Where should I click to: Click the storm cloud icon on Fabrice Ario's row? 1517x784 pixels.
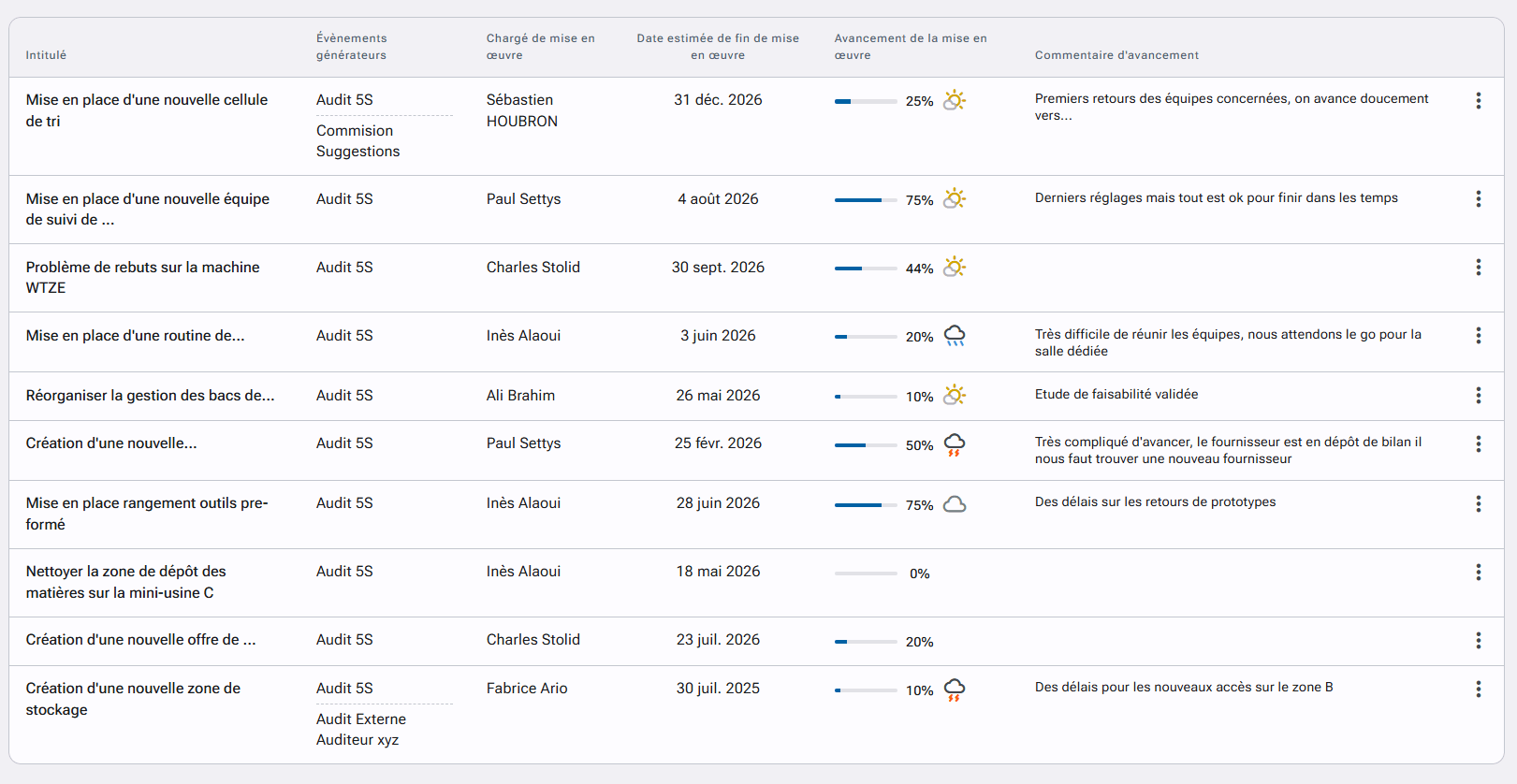(954, 690)
